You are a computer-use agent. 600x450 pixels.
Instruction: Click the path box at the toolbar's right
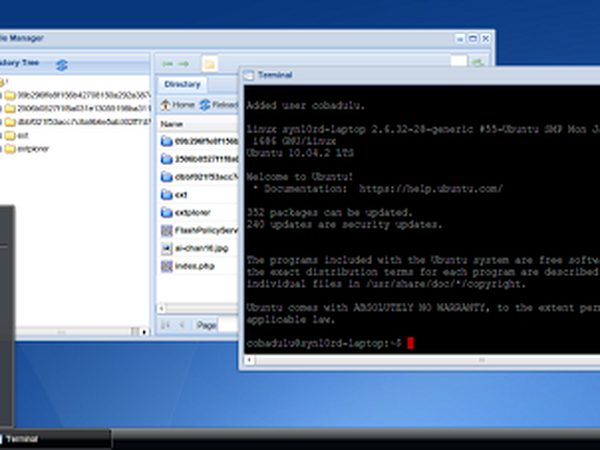(x=458, y=61)
